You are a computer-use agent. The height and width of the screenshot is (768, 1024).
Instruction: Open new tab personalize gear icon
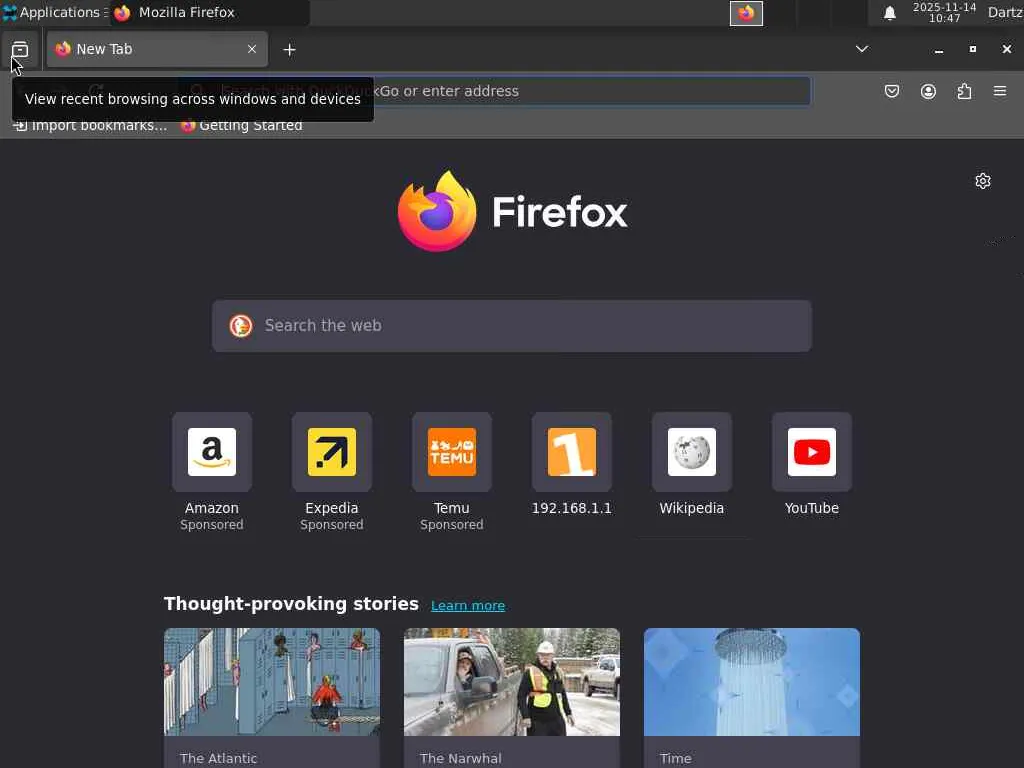click(983, 181)
